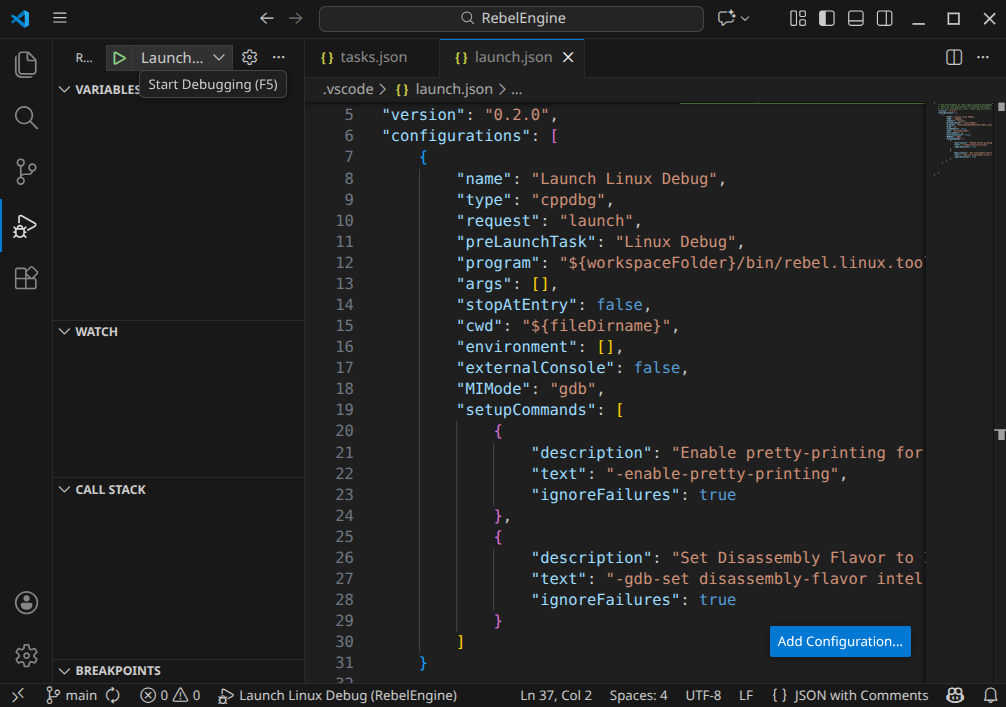
Task: Collapse the CALL STACK section
Action: (64, 490)
